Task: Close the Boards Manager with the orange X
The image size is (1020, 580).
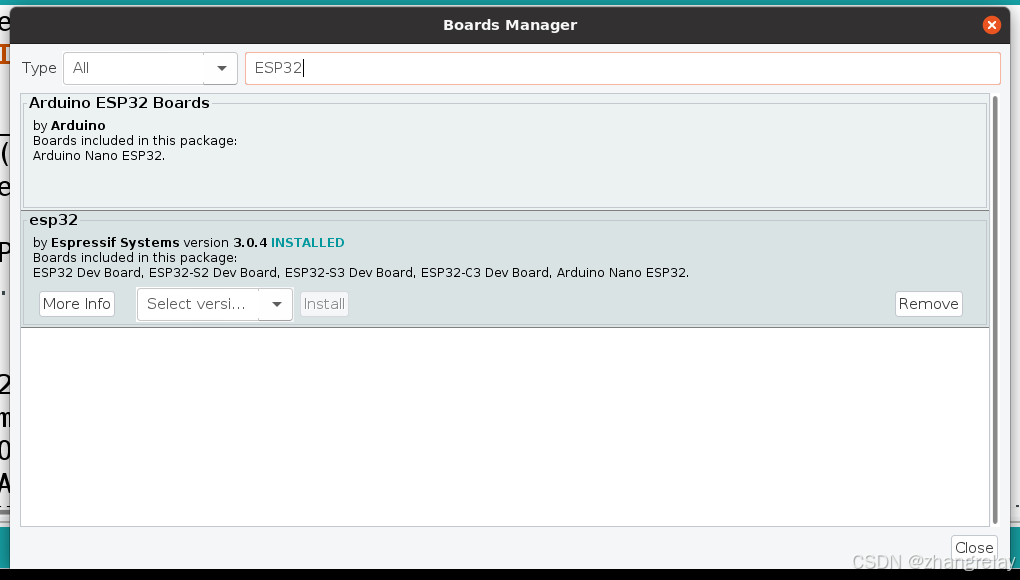Action: [991, 25]
